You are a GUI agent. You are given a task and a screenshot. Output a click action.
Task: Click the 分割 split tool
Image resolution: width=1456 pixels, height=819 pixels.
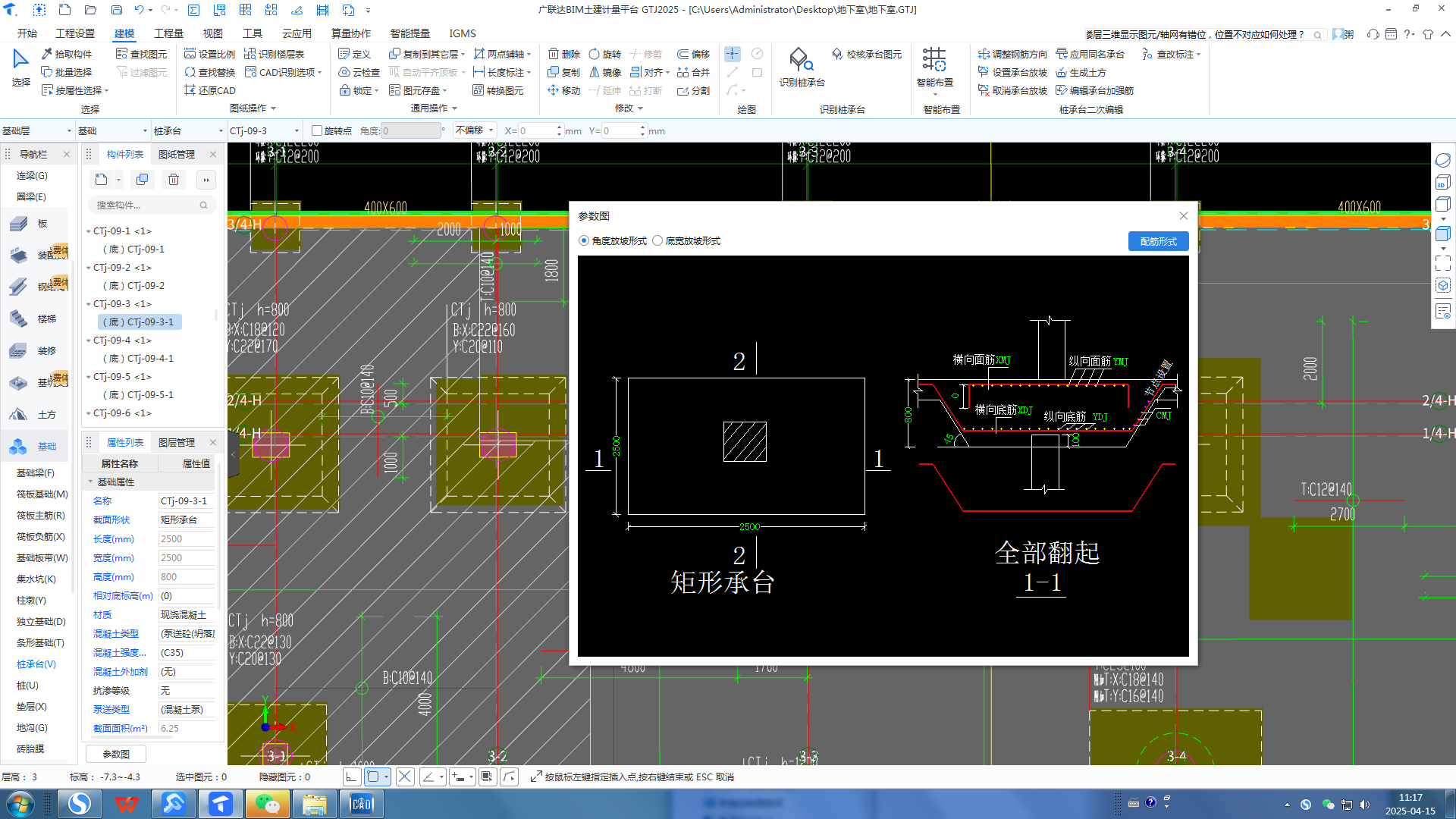point(694,90)
